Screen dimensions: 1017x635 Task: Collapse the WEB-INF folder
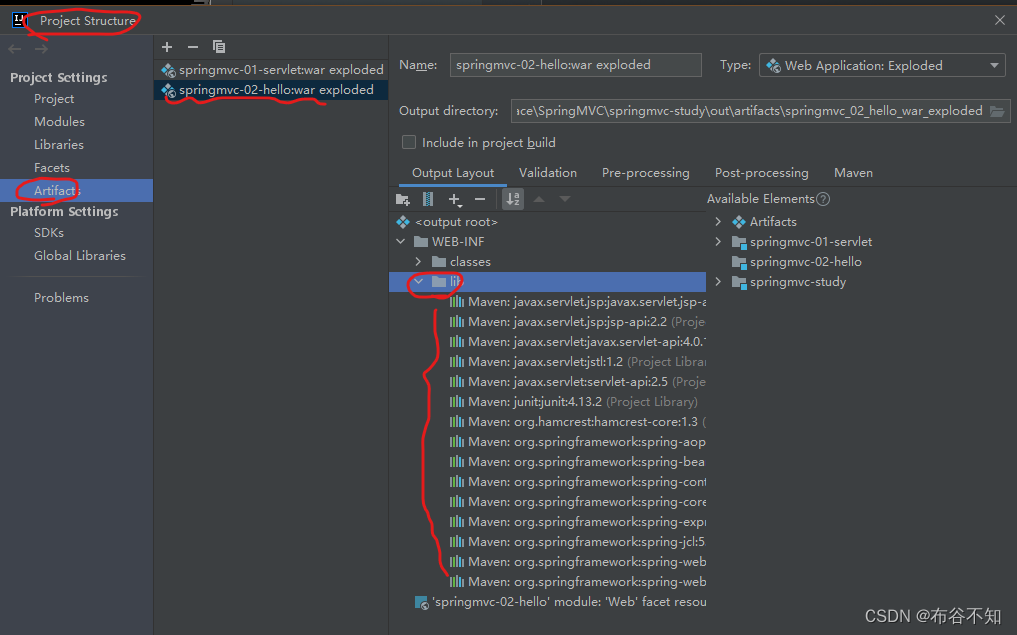(401, 241)
